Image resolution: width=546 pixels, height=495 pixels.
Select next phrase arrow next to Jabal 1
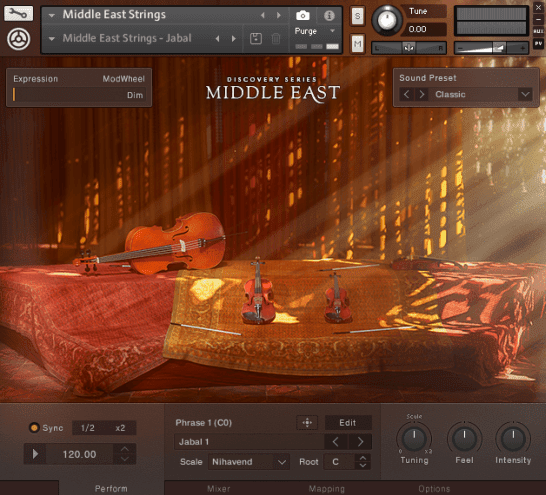point(360,442)
